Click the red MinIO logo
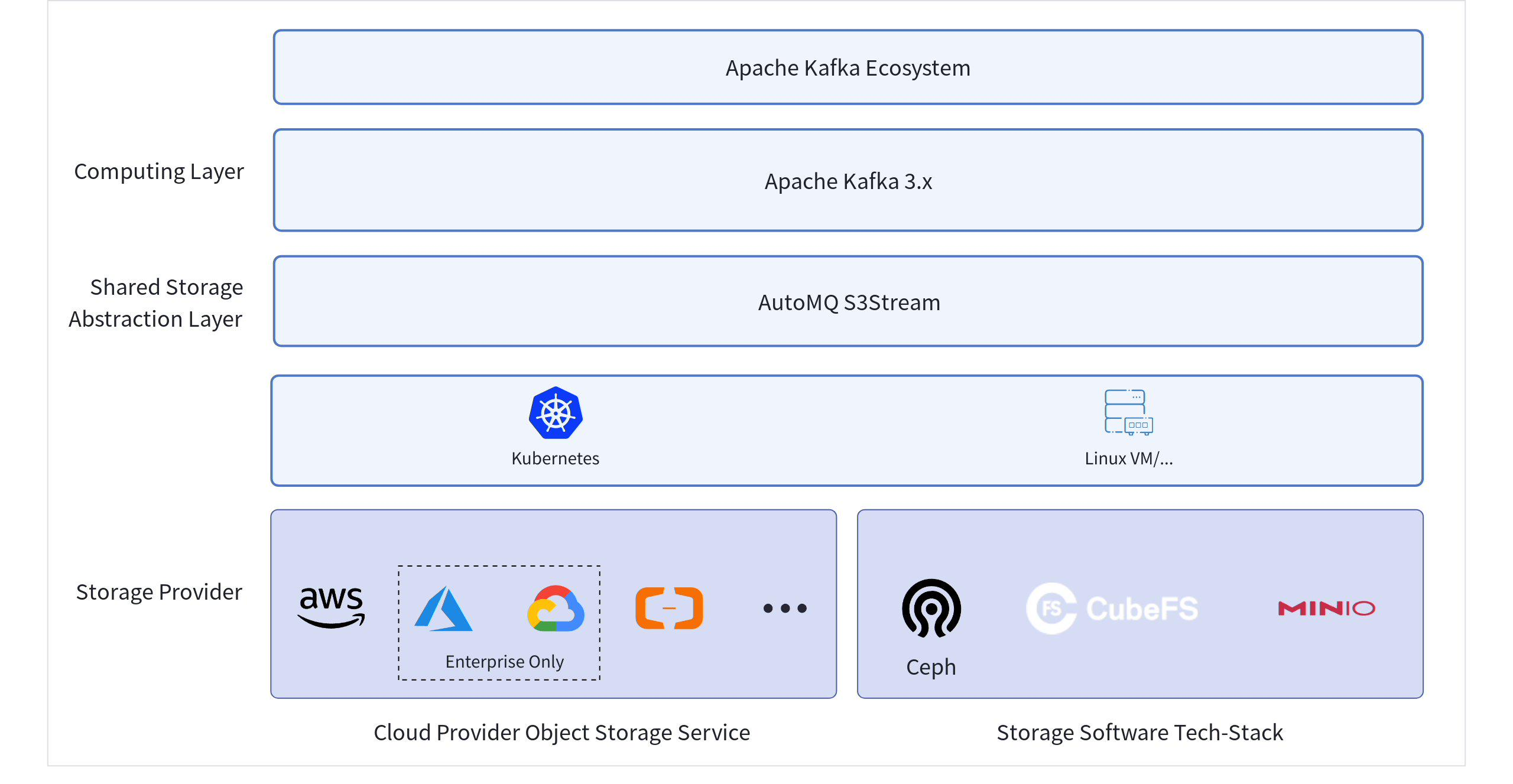1513x784 pixels. 1326,608
